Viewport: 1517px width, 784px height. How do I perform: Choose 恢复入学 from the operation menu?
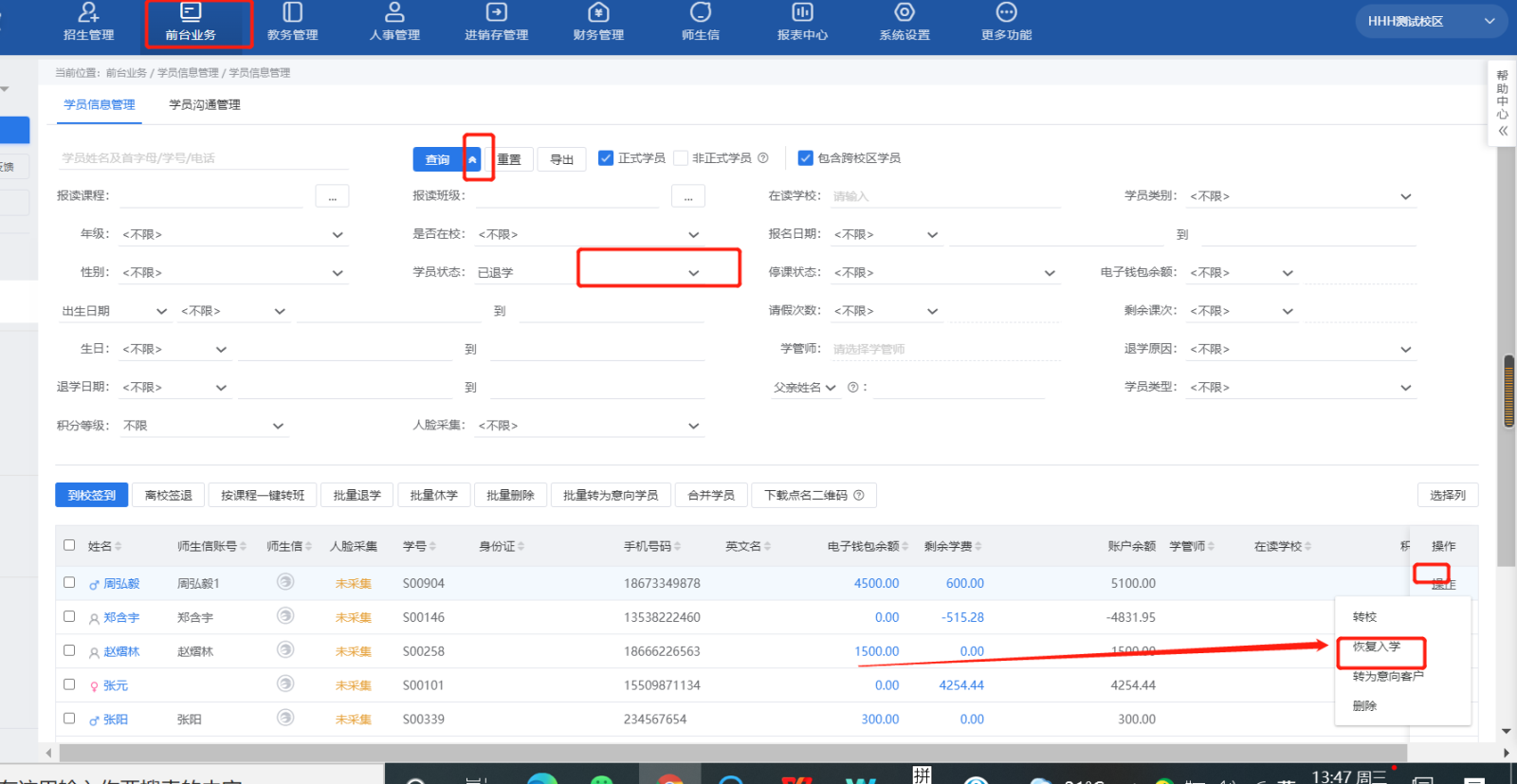coord(1376,647)
